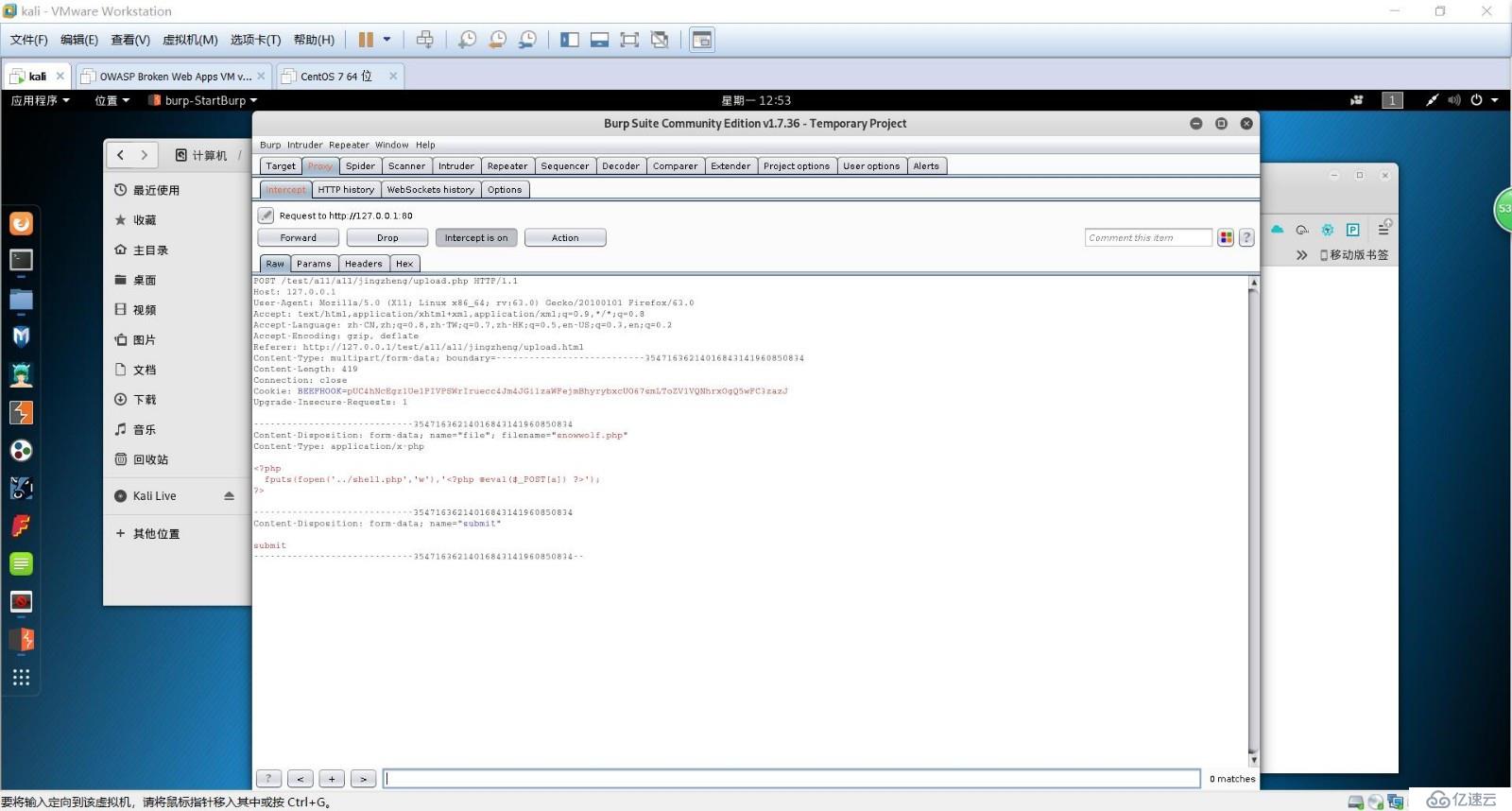Click screen recorder camera icon in top bar
Viewport: 1512px width, 811px height.
coord(1357,100)
